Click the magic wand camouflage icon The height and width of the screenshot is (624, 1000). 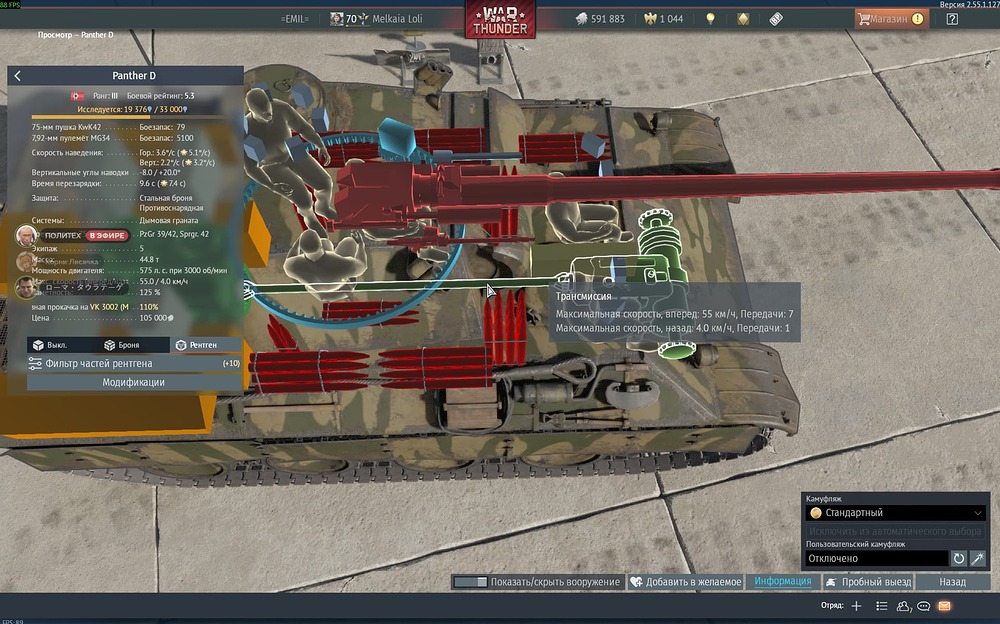[x=978, y=558]
